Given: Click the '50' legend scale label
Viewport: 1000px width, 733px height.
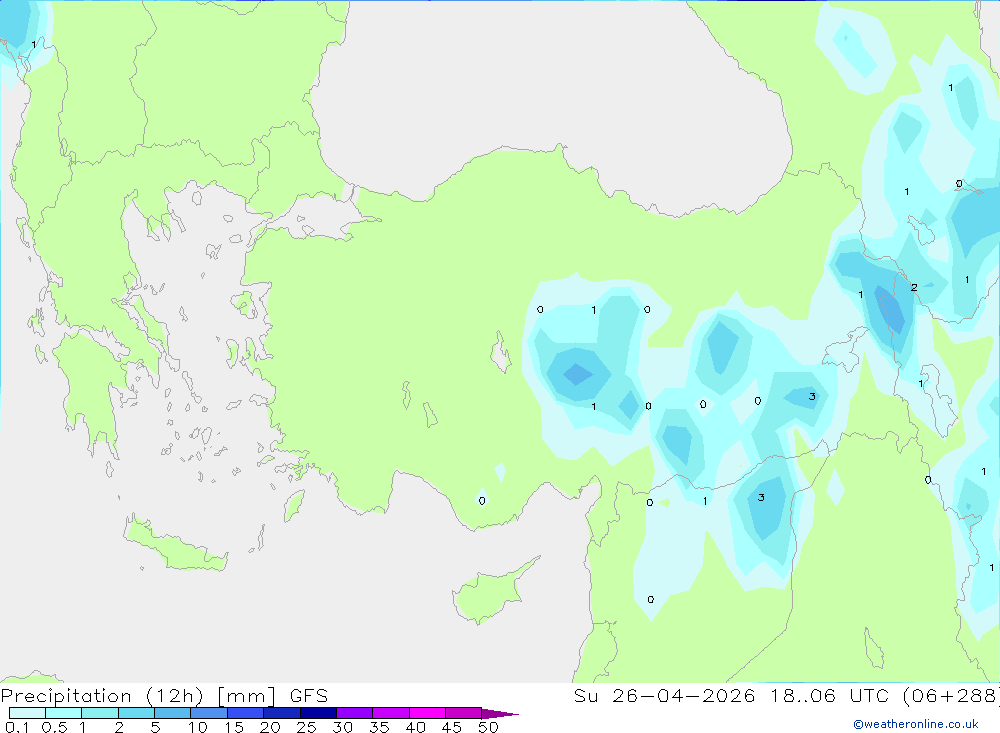Looking at the screenshot, I should point(488,727).
